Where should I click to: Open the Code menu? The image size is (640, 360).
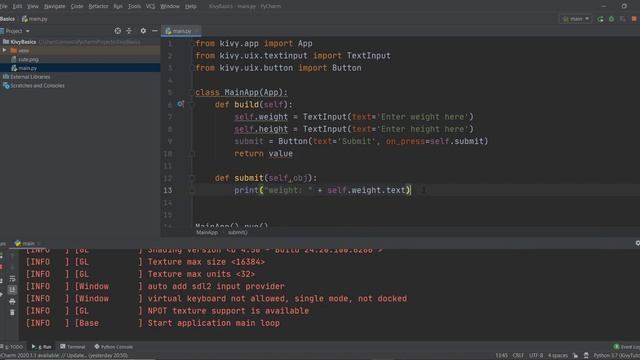point(77,6)
